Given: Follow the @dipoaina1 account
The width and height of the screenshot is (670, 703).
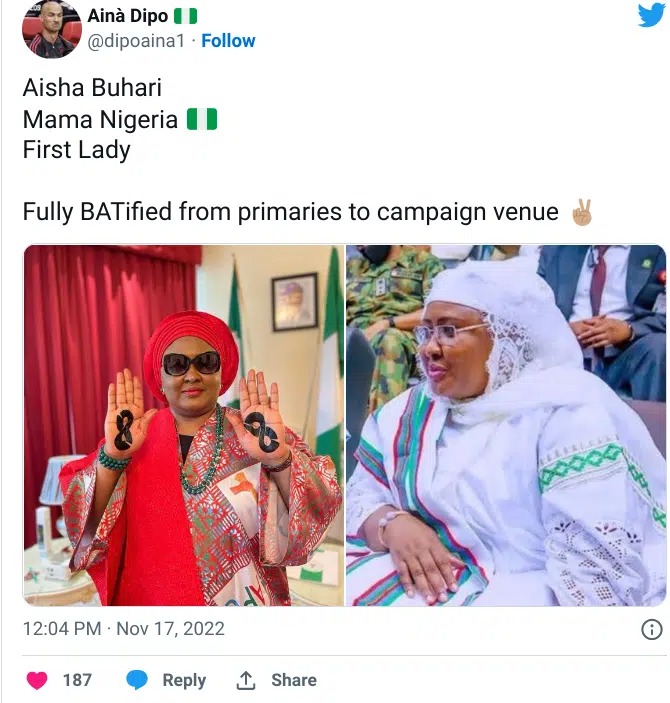Looking at the screenshot, I should pos(228,41).
